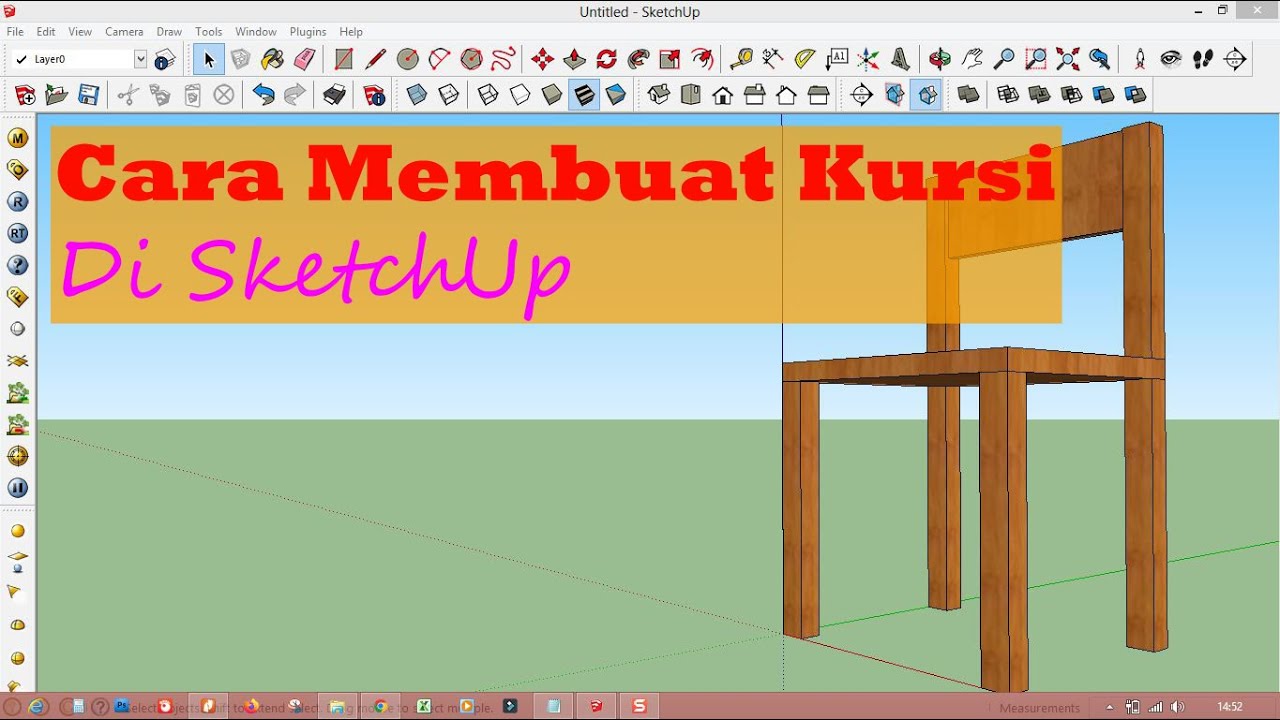Screen dimensions: 1280x720
Task: Select the Text label tool
Action: (837, 59)
